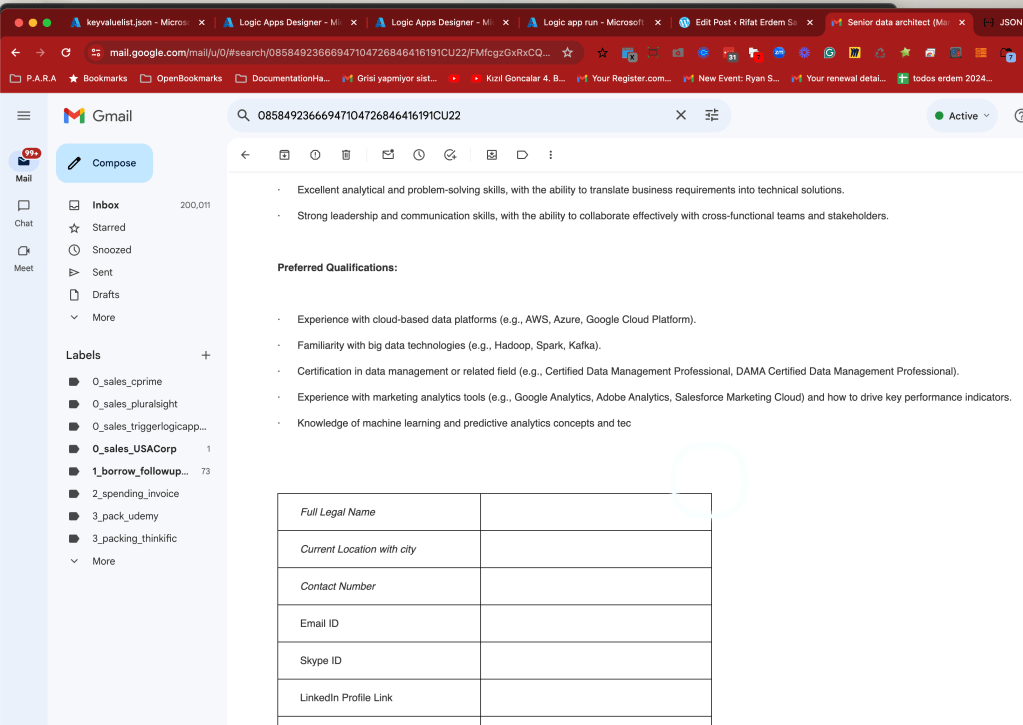1023x725 pixels.
Task: Open the todos erdem 2024 bookmark
Action: click(945, 78)
